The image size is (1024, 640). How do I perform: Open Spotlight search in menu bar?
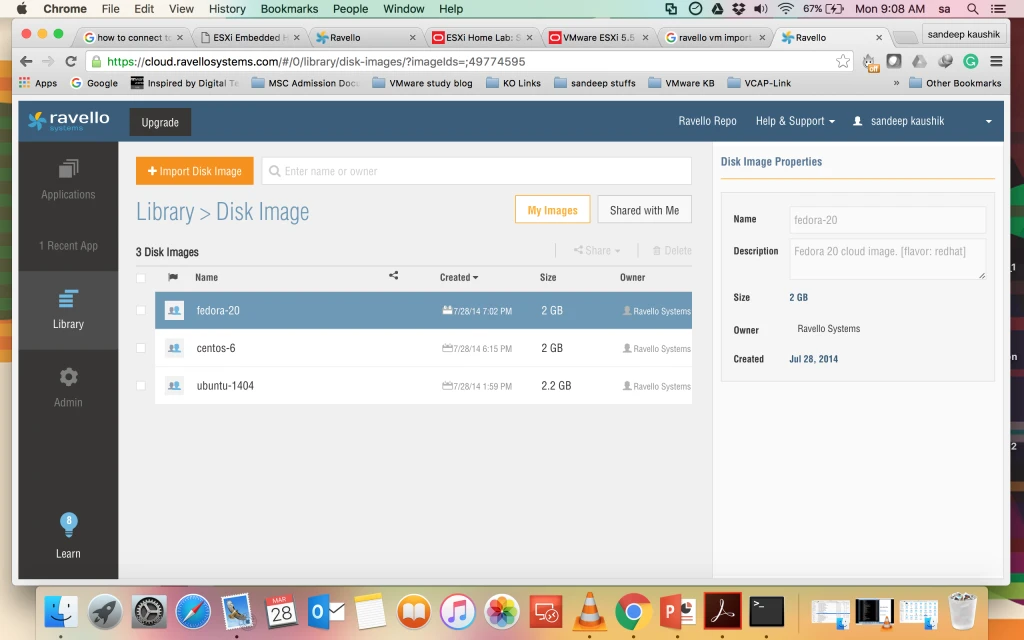pos(972,8)
